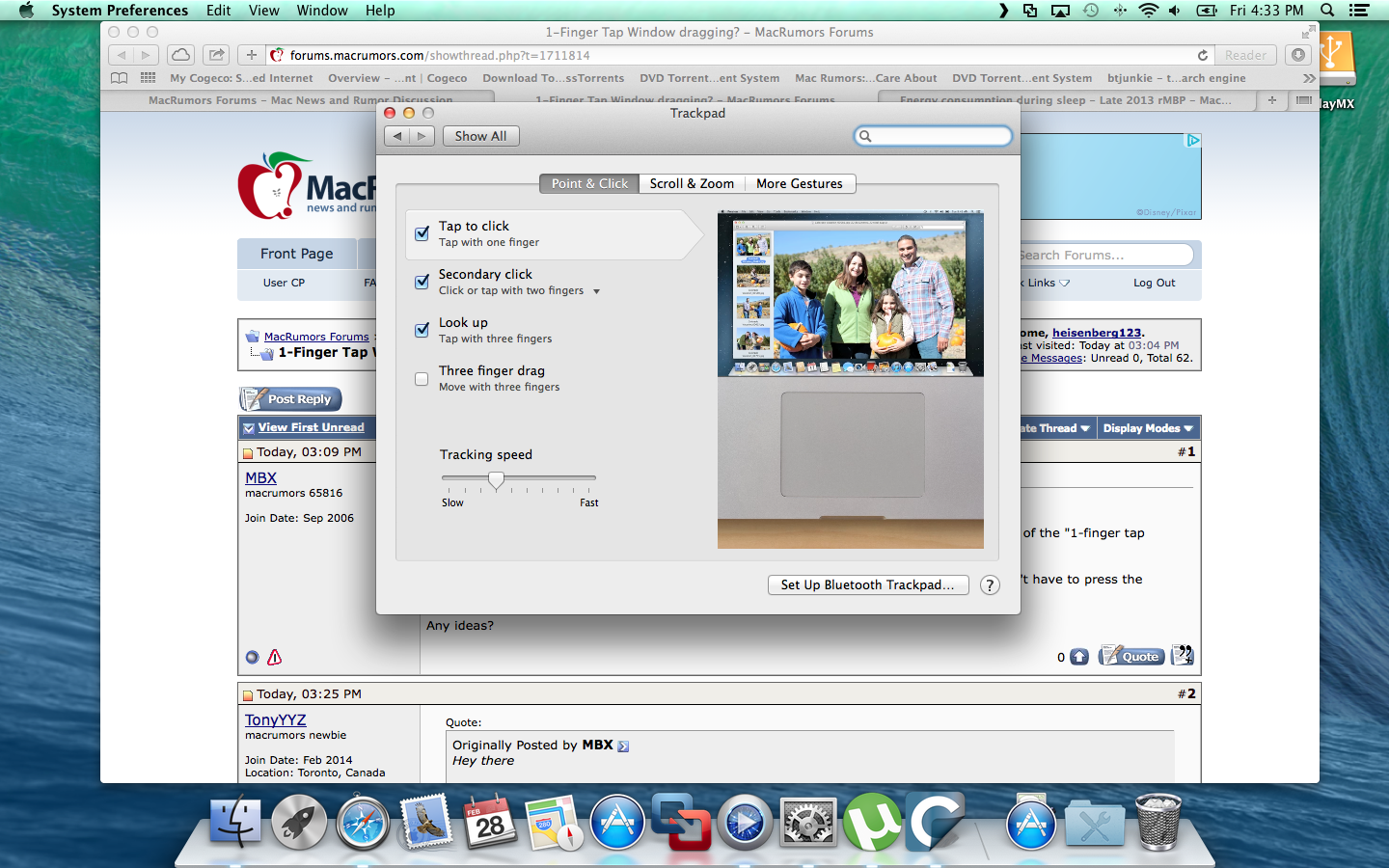The width and height of the screenshot is (1389, 868).
Task: Expand Secondary click options dropdown arrow
Action: click(x=596, y=291)
